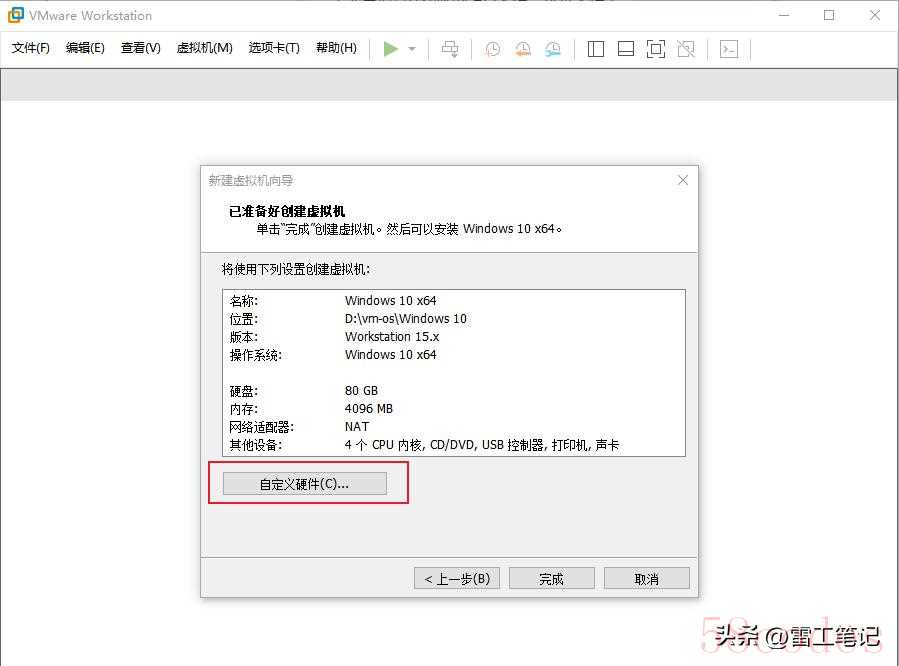Toggle the library sidebar view icon
Screen dimensions: 899x666
[x=596, y=49]
